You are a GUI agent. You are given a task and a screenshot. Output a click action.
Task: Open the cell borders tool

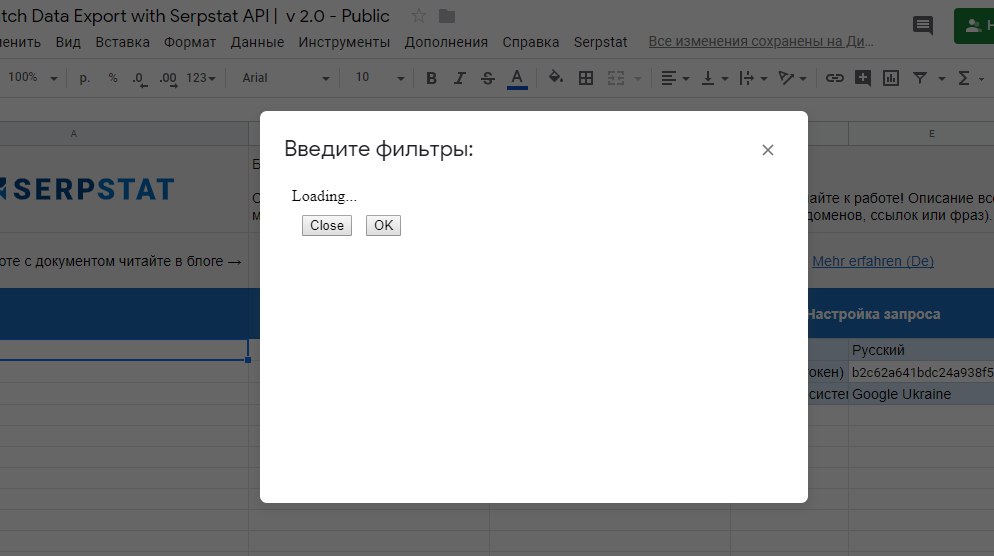(x=586, y=78)
